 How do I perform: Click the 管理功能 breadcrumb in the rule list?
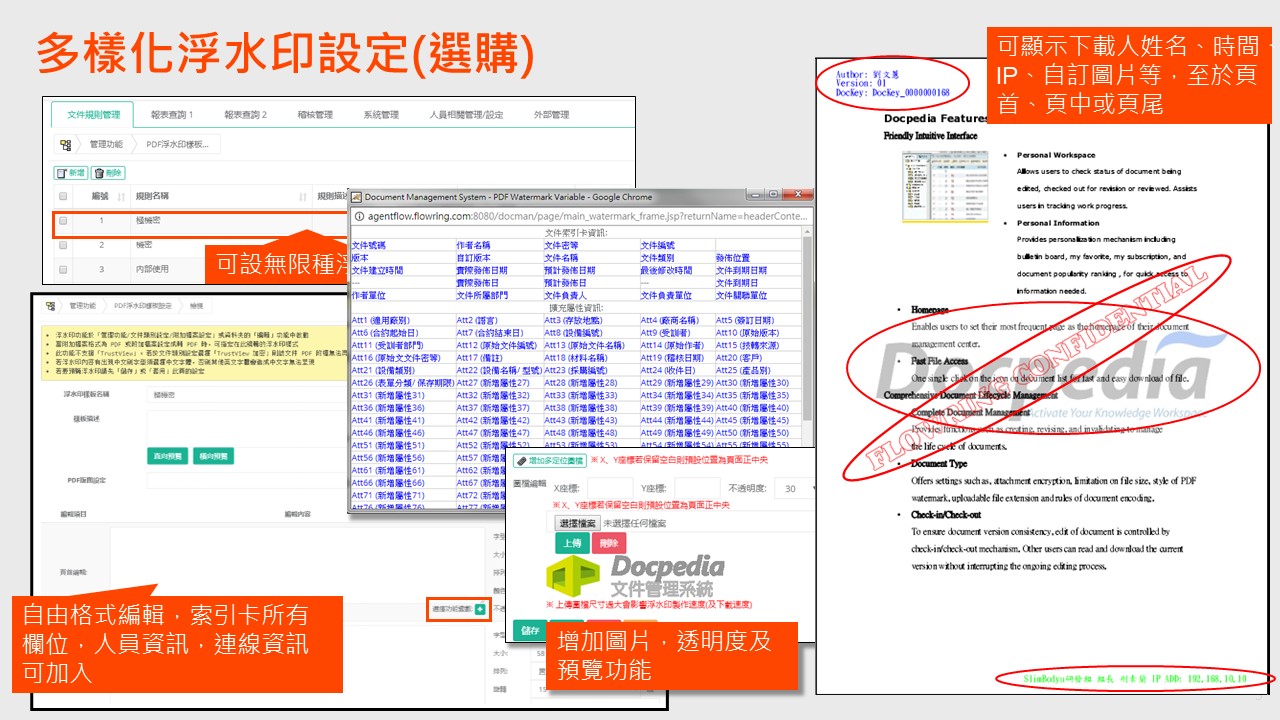[x=106, y=144]
